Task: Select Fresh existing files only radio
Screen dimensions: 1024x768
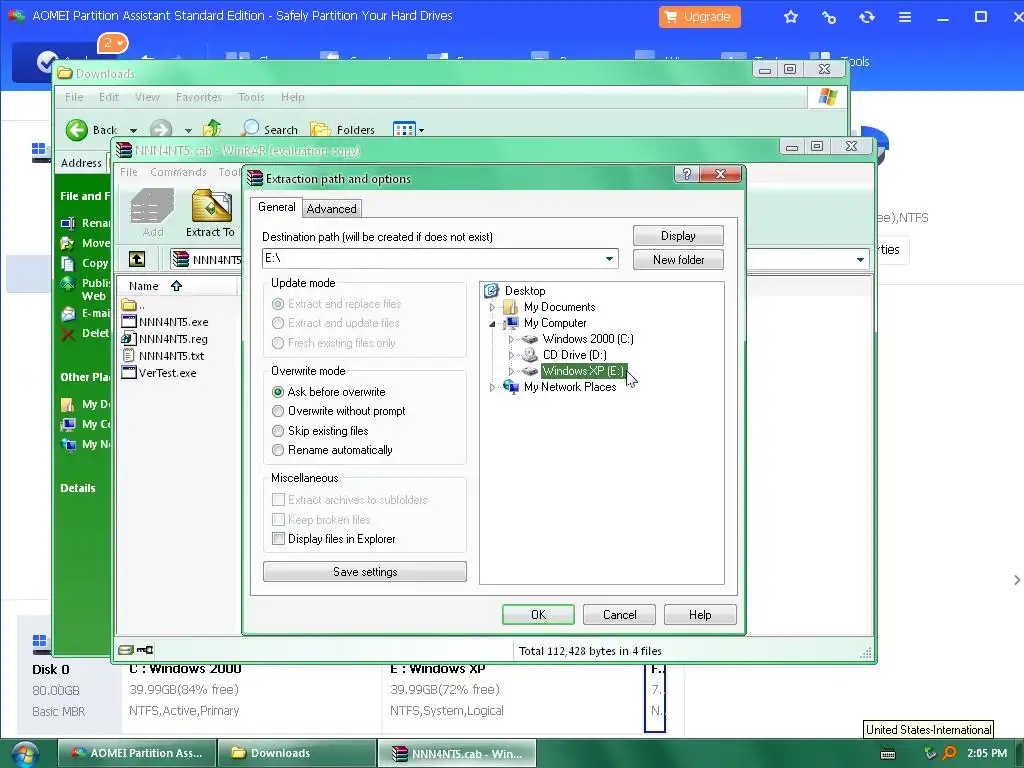Action: point(278,343)
